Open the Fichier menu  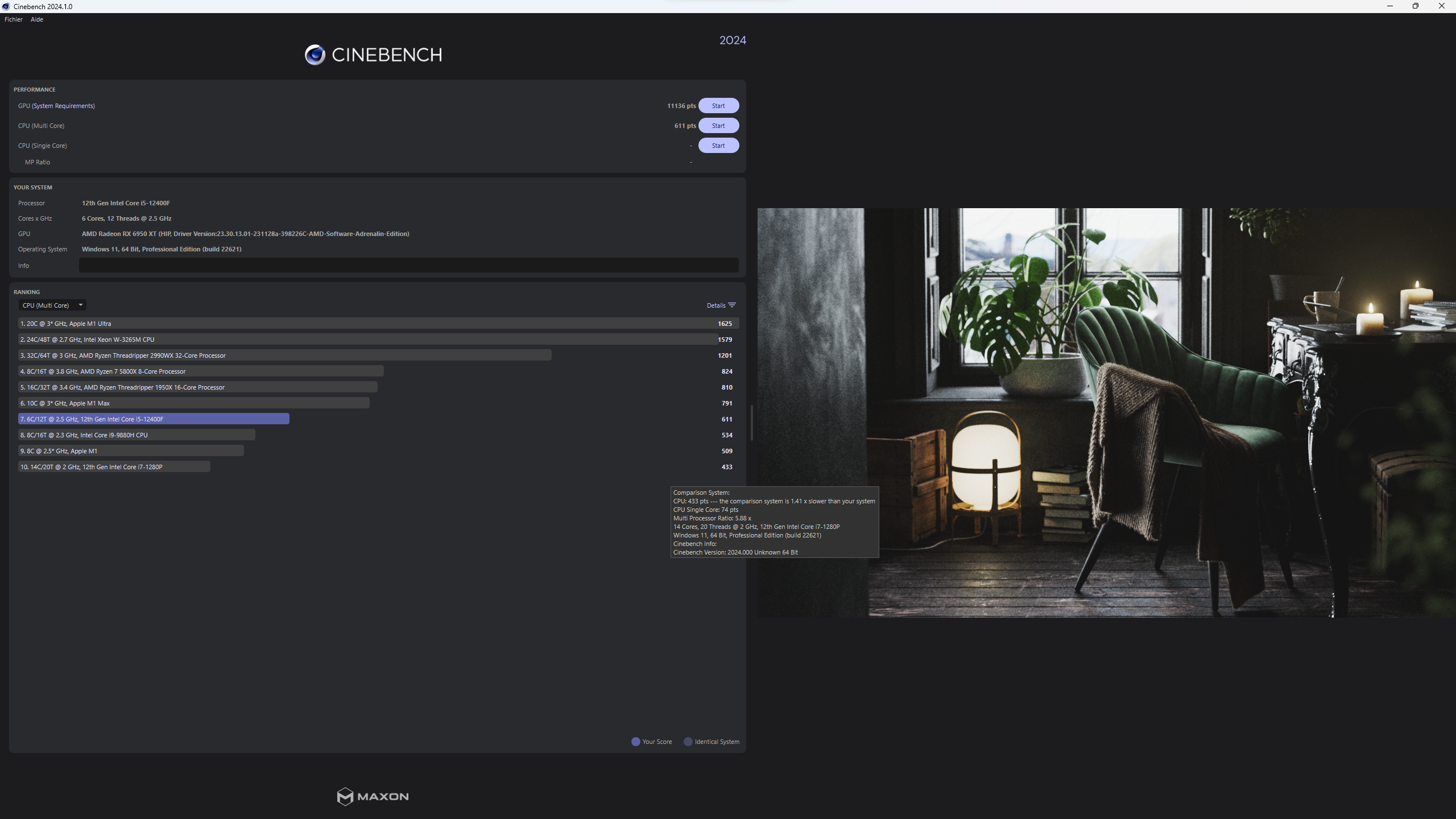(14, 19)
